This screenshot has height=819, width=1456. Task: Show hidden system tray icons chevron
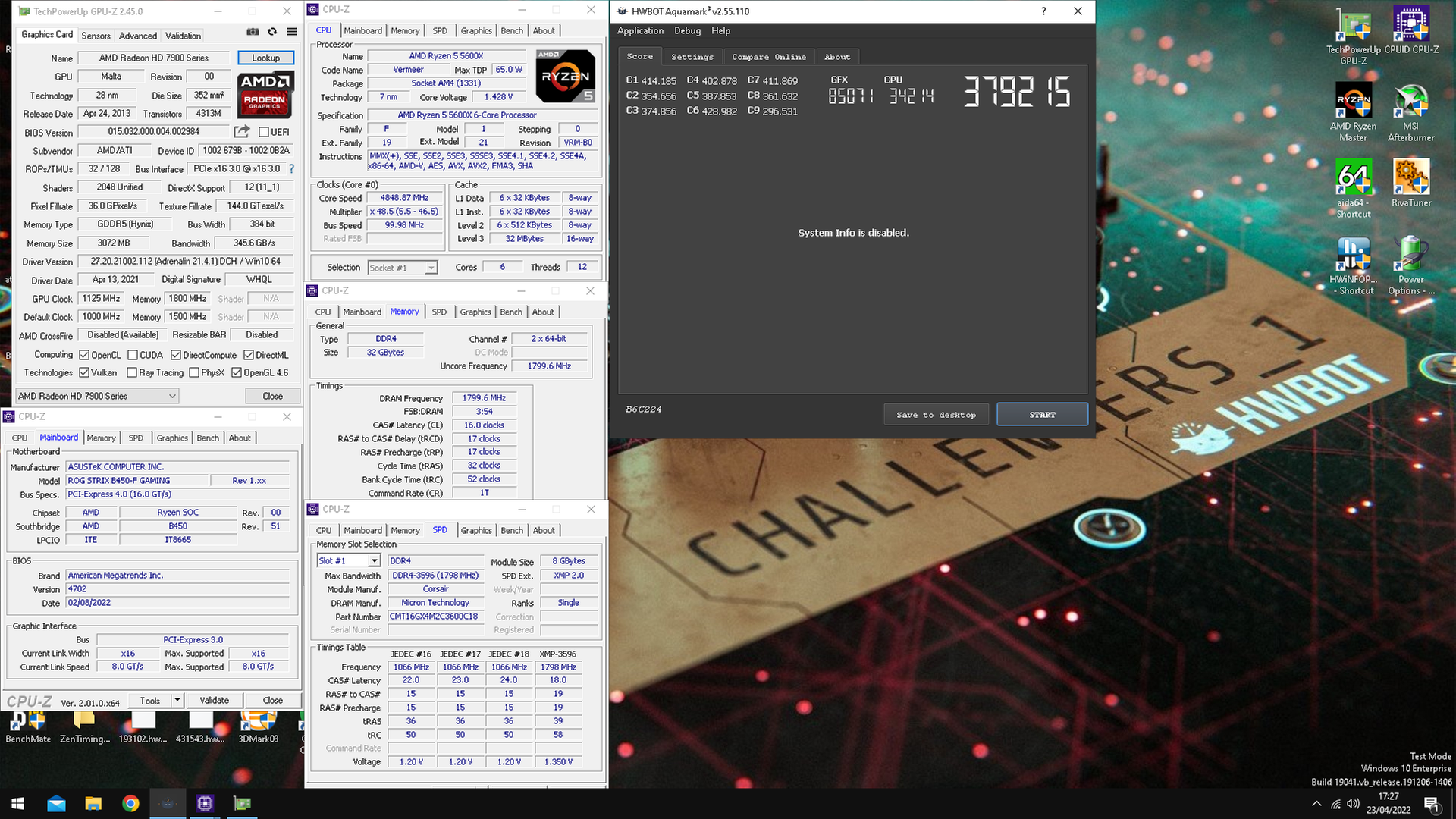tap(1316, 804)
